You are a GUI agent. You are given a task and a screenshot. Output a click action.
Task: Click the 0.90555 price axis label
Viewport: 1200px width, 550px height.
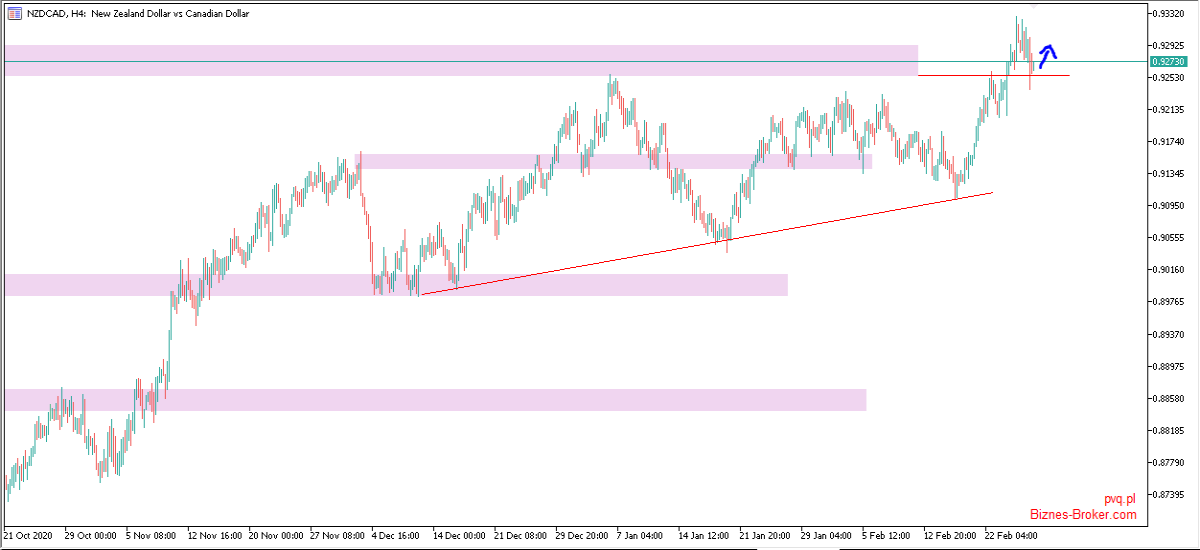coord(1168,237)
